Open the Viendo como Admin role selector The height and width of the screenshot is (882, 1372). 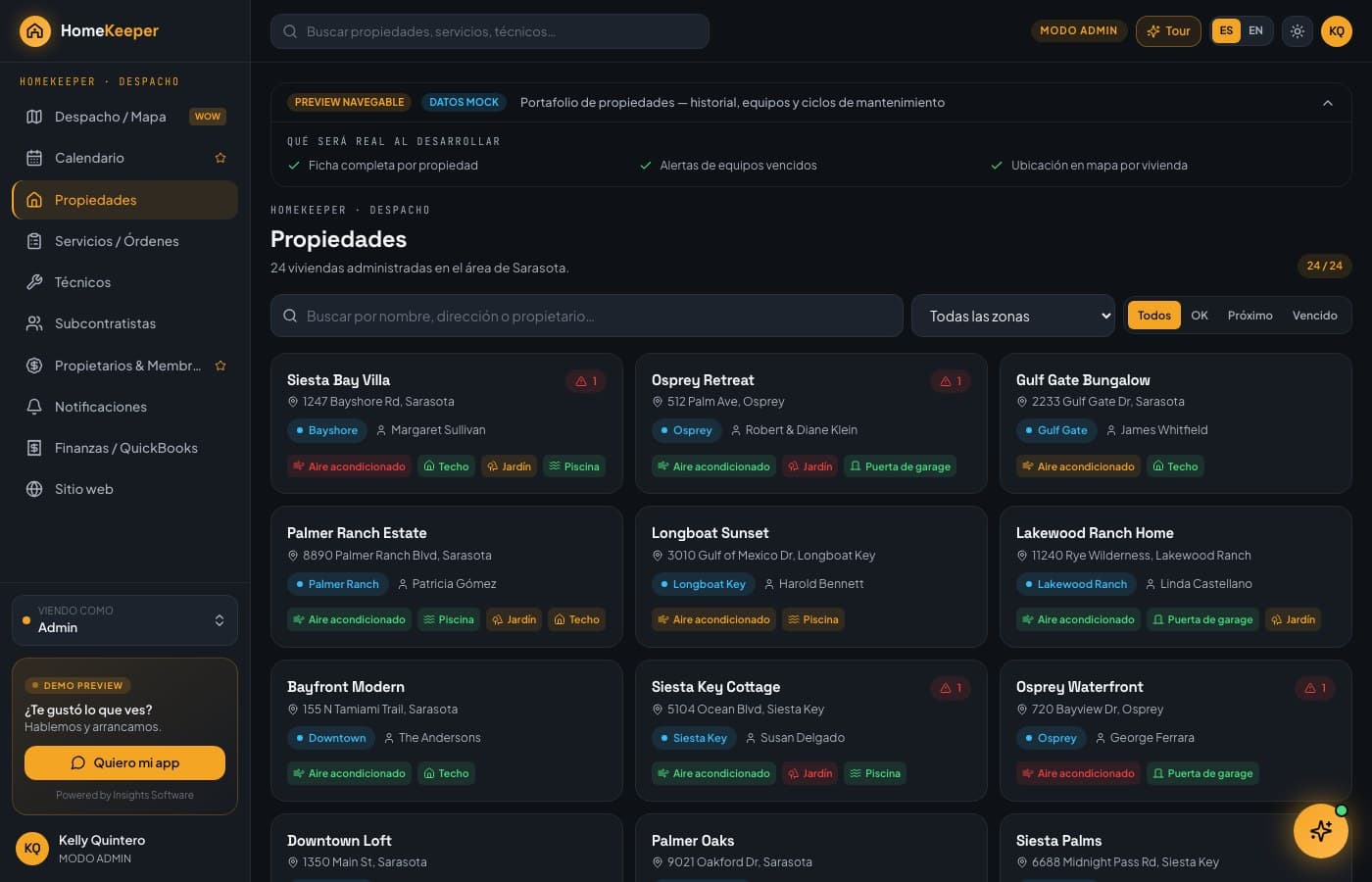coord(124,619)
